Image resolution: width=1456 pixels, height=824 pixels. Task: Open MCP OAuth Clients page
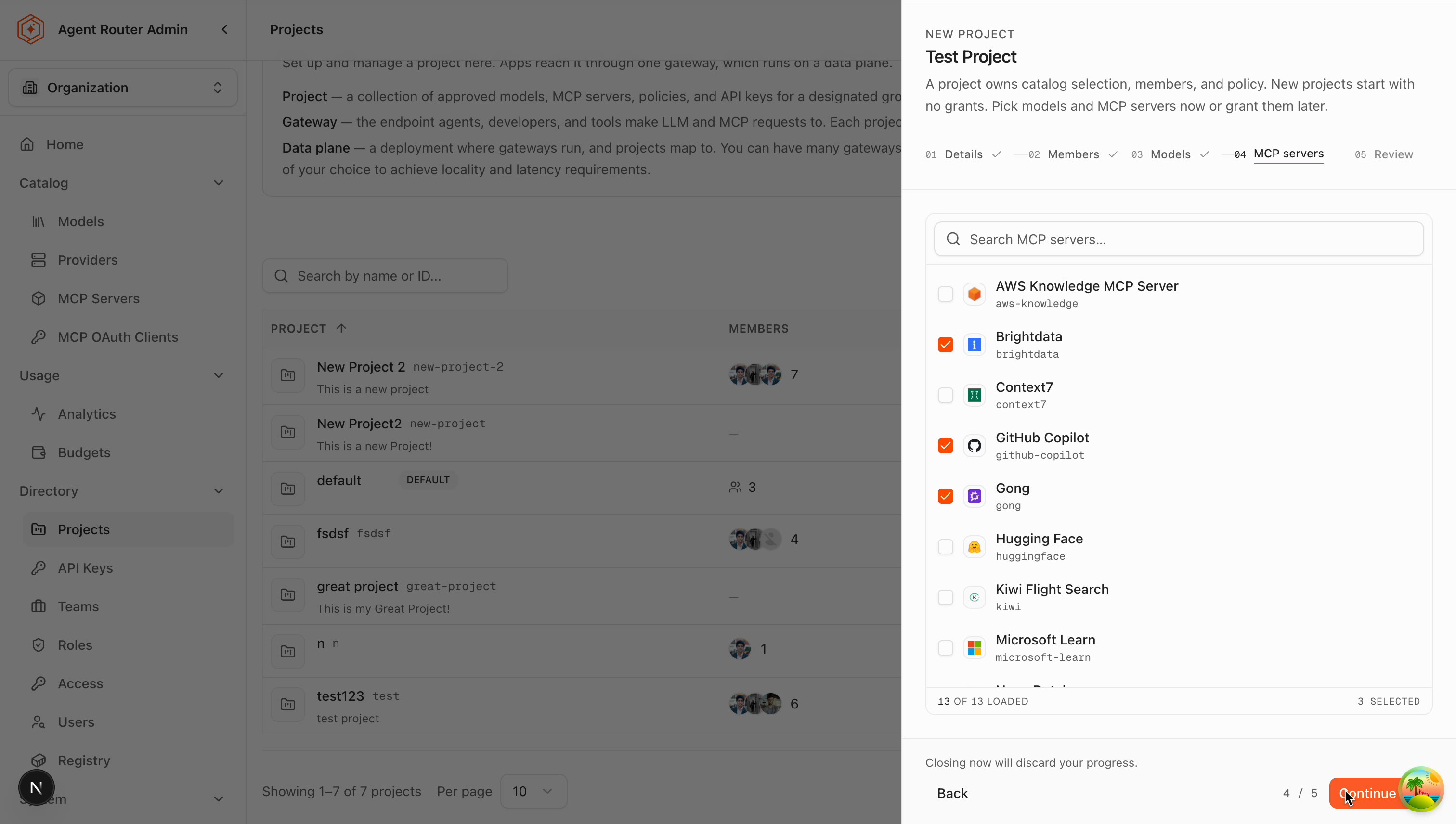click(118, 337)
